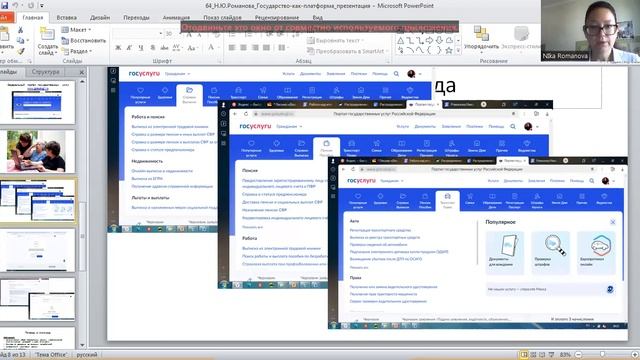Close the slides thumbnail pane with X
Viewport: 640px width, 360px height.
pyautogui.click(x=82, y=72)
